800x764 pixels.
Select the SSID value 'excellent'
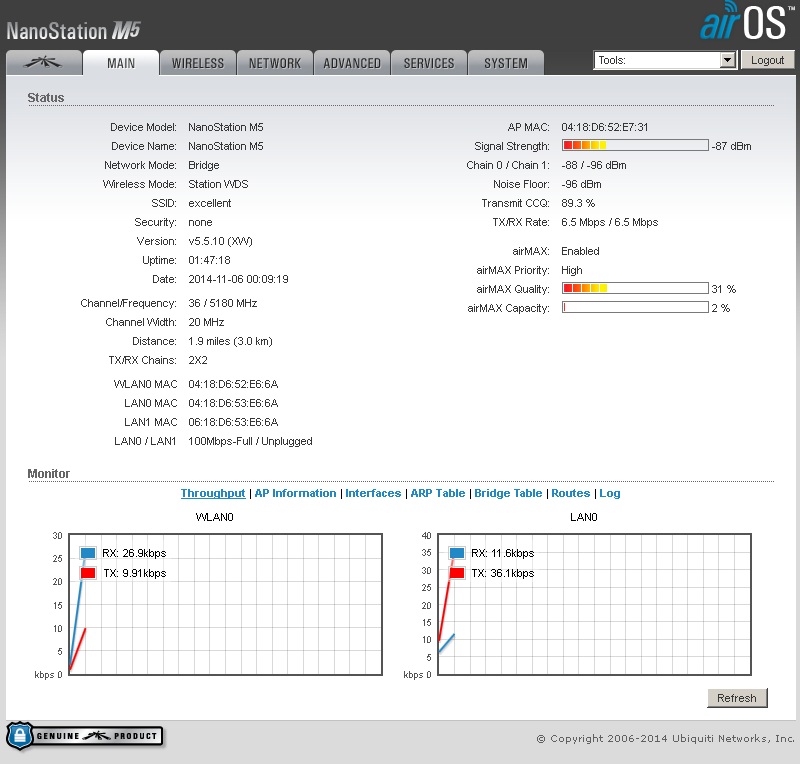[x=210, y=203]
